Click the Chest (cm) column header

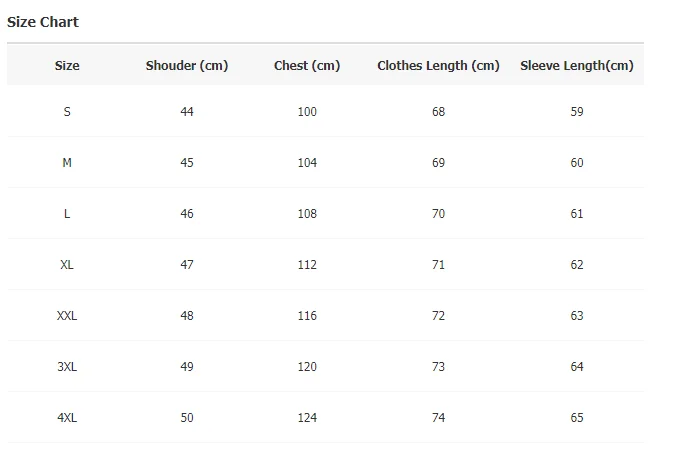click(x=307, y=66)
